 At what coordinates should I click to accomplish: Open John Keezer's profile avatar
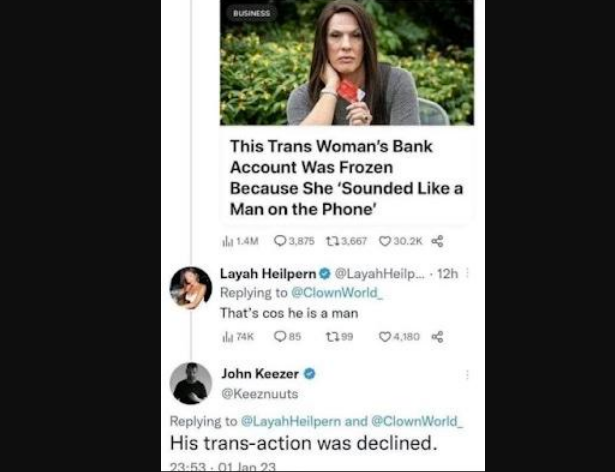click(x=190, y=383)
